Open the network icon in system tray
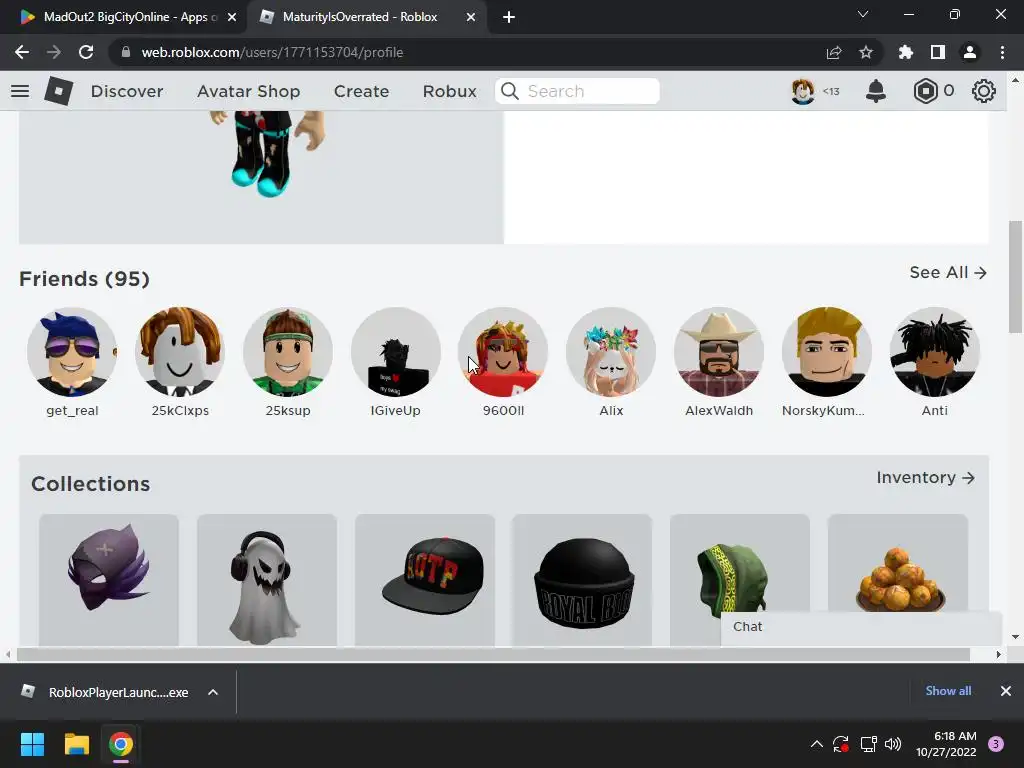Screen dimensions: 1024x768 coord(868,744)
